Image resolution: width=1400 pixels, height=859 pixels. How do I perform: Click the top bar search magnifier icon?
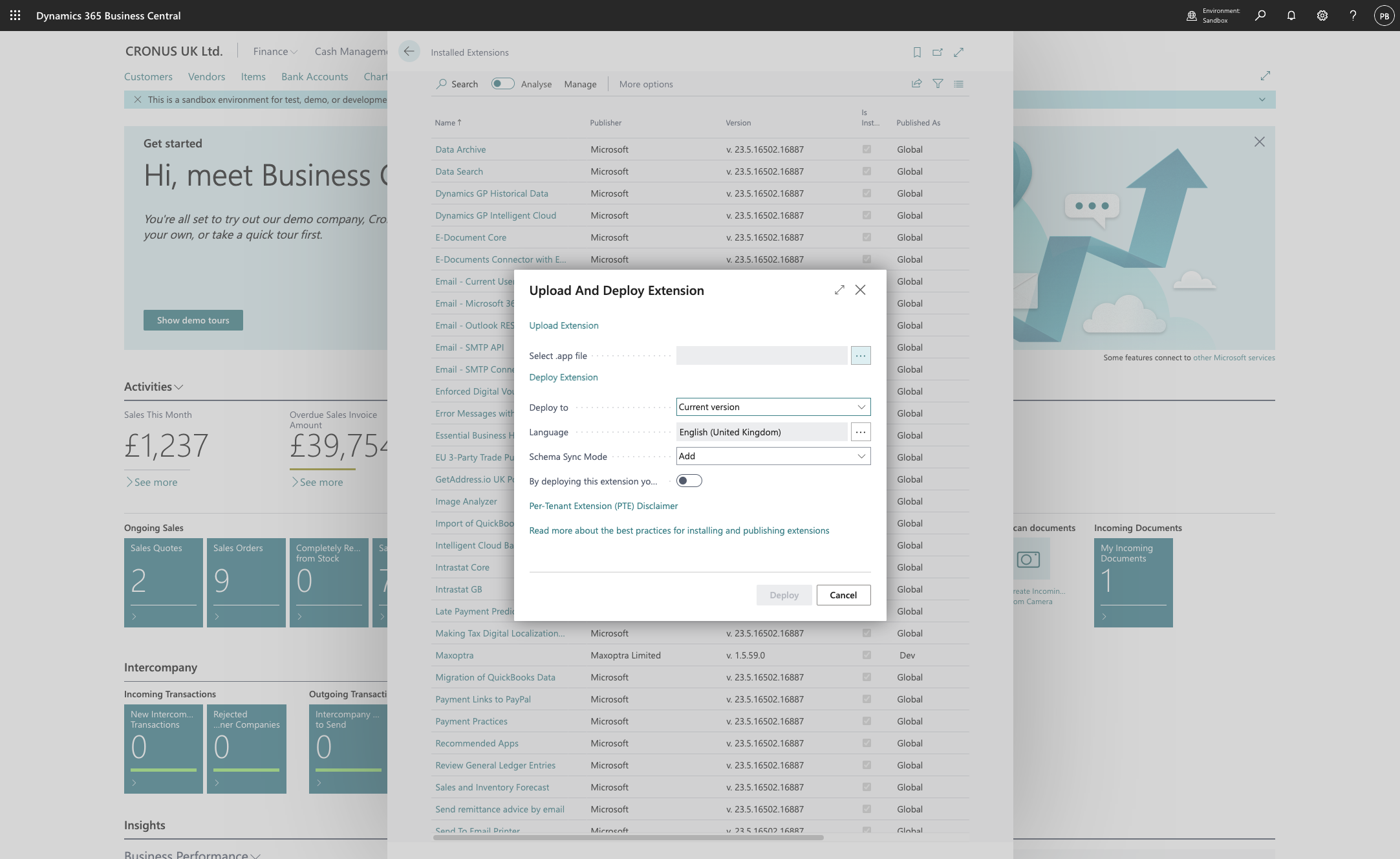pyautogui.click(x=1260, y=16)
